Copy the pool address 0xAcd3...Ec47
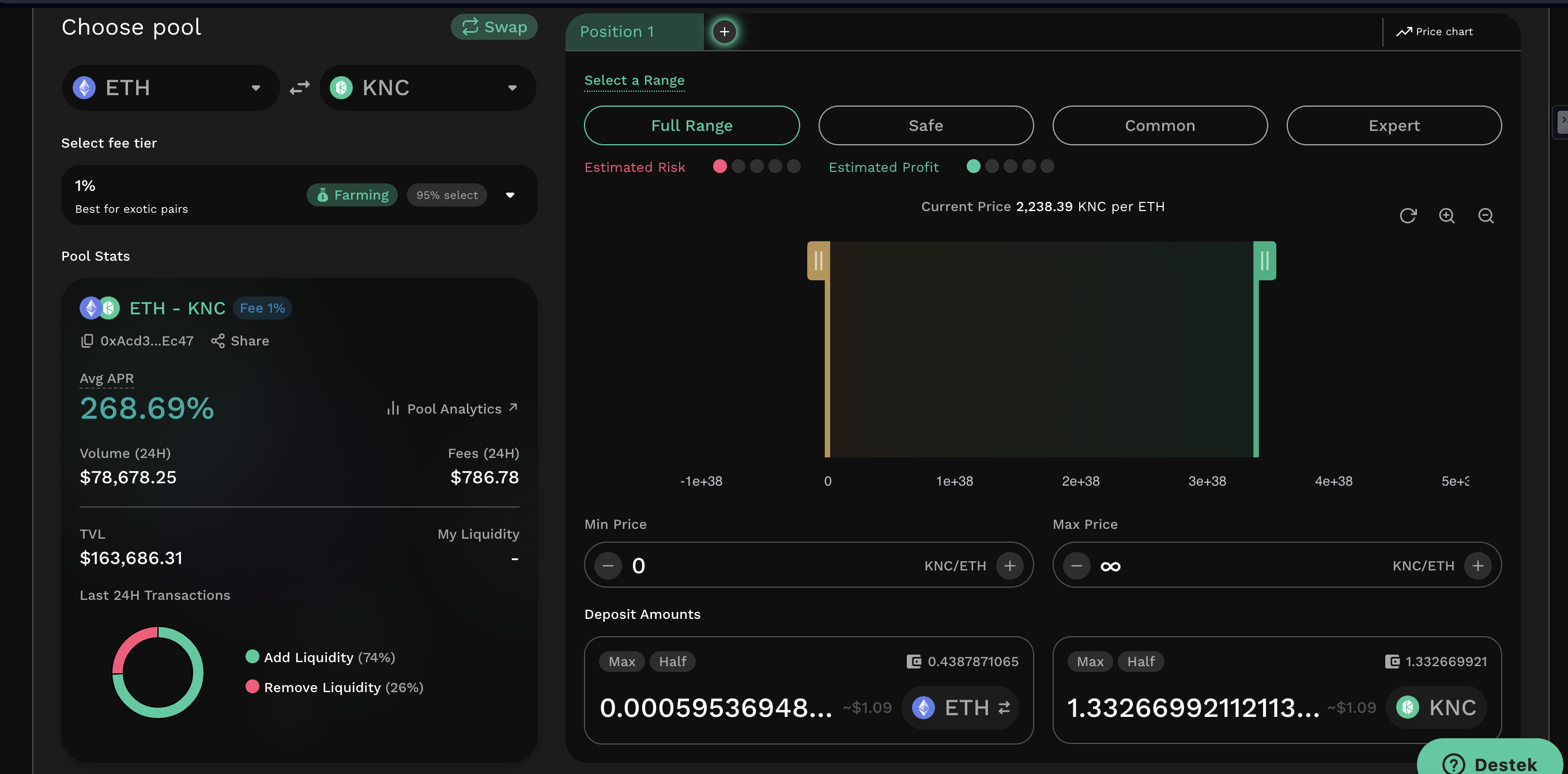1568x774 pixels. point(87,340)
